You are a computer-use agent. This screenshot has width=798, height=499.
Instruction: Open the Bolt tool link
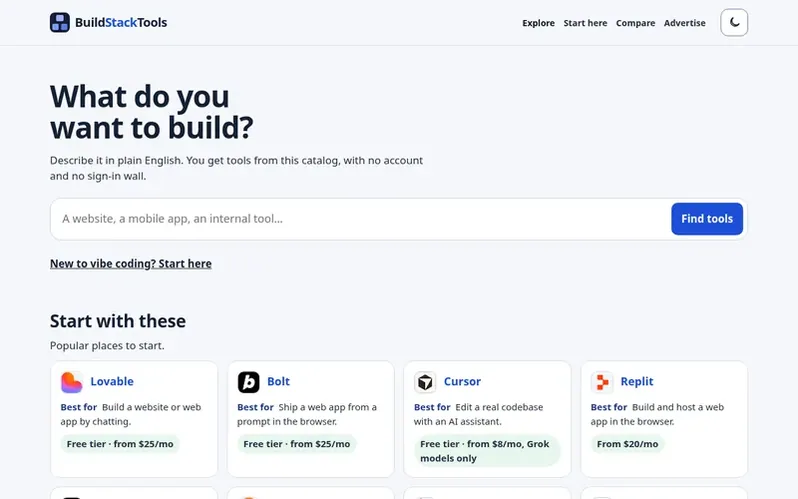278,381
